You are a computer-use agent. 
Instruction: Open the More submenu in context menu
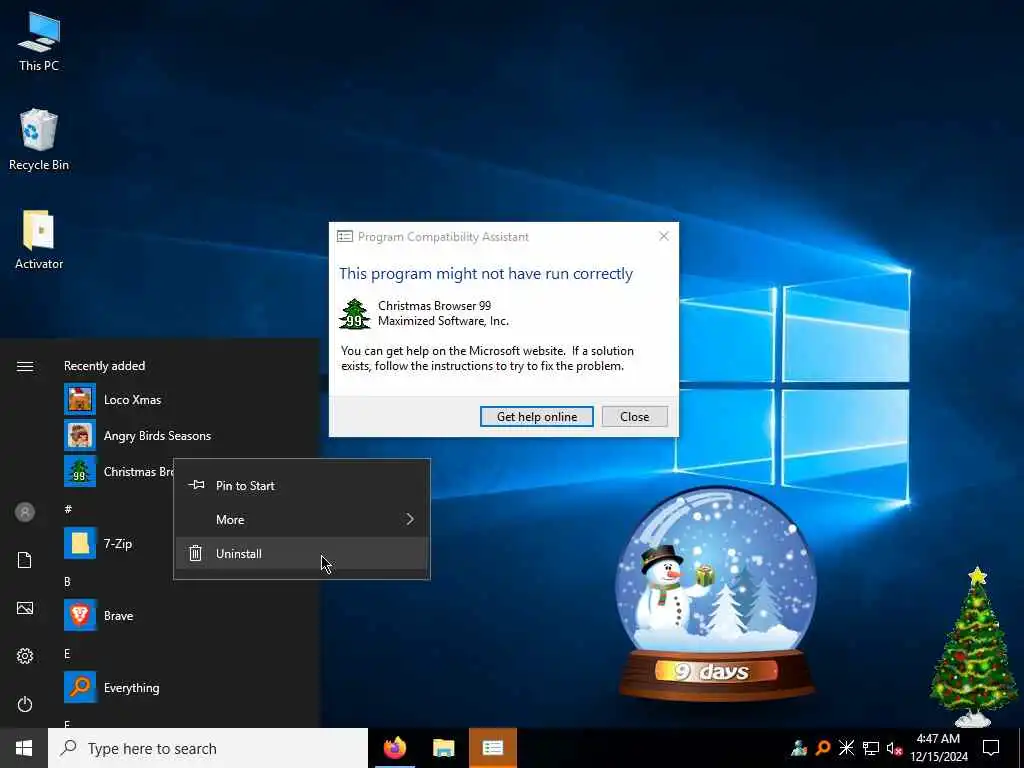coord(302,520)
